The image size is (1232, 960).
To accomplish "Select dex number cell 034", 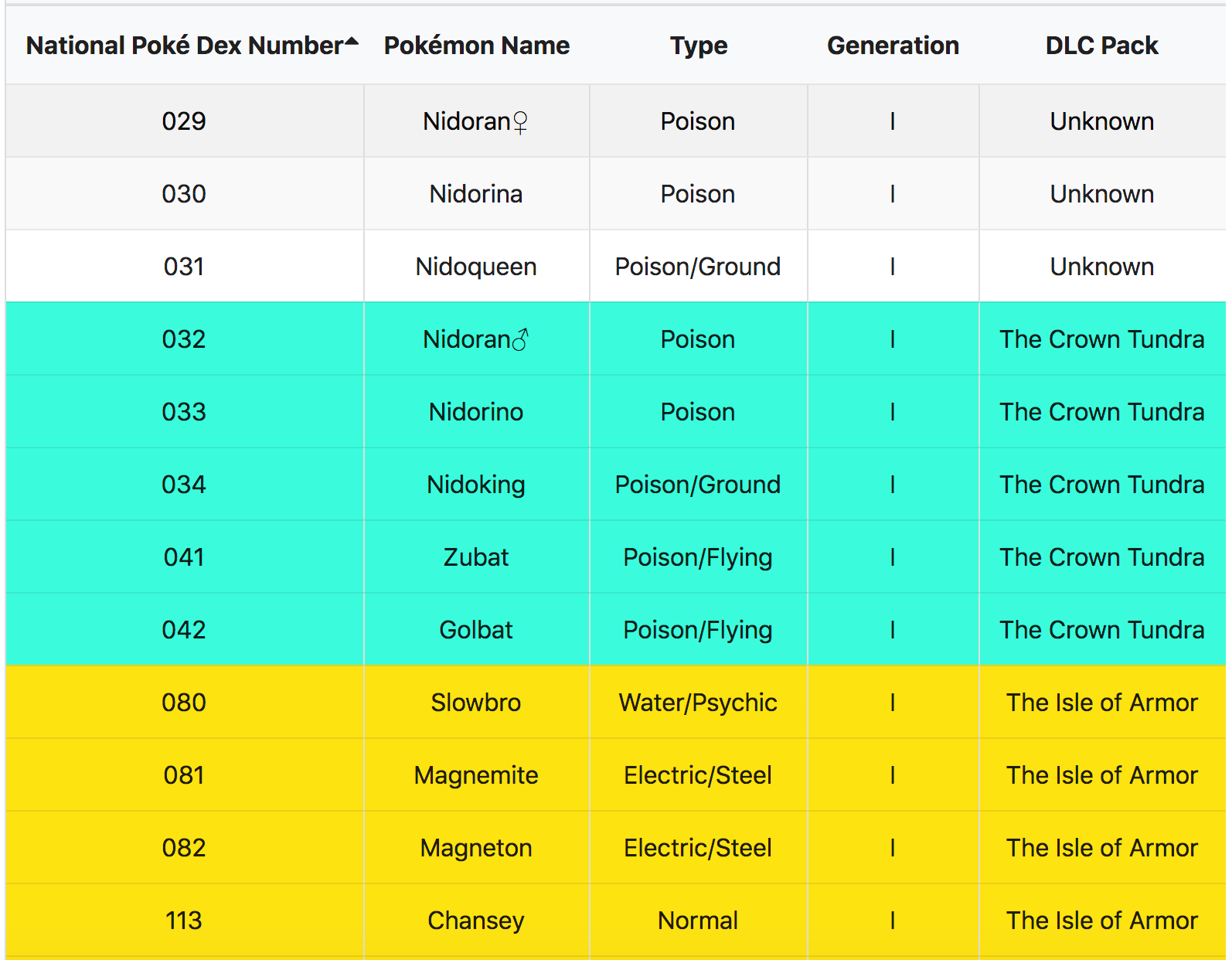I will (184, 485).
